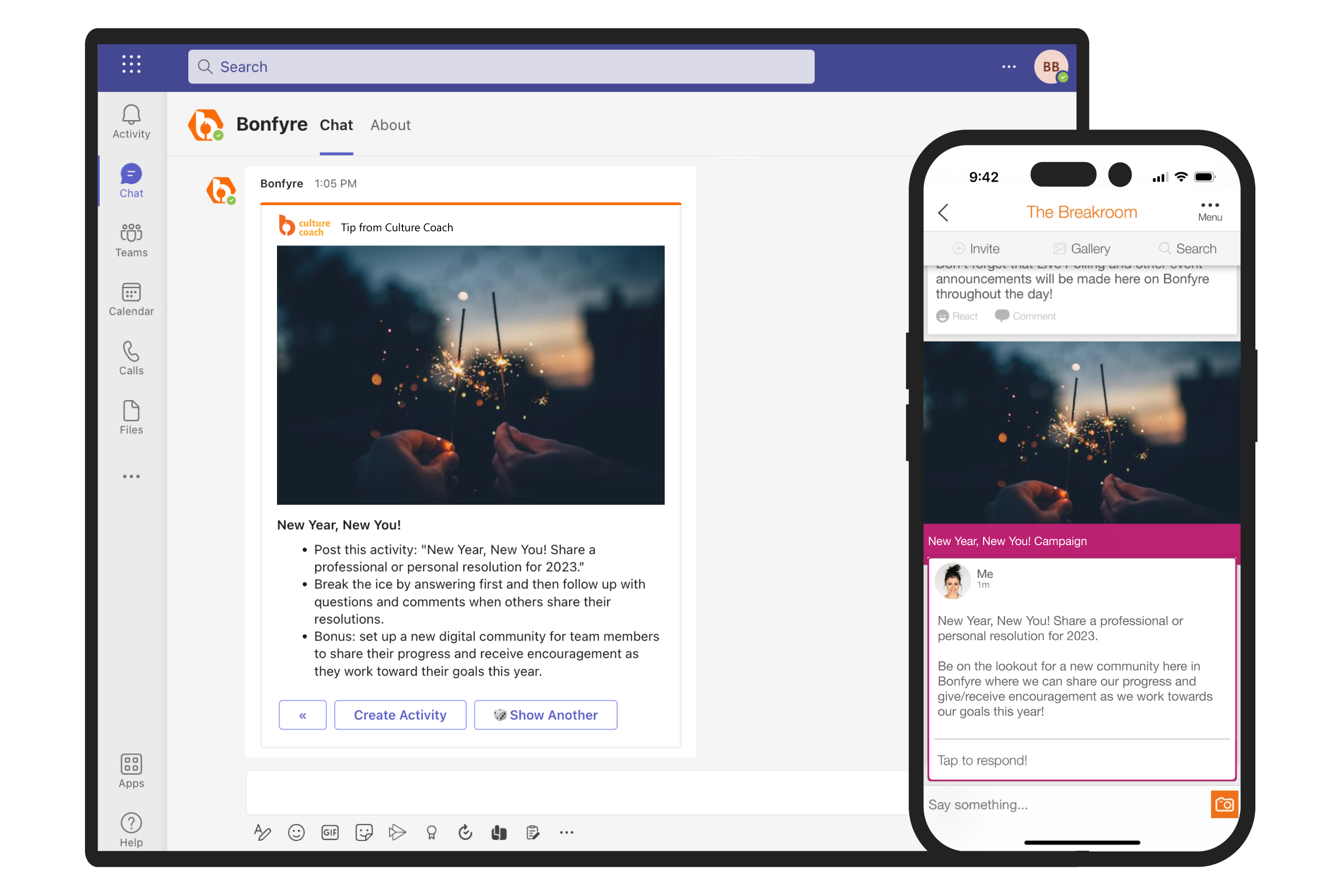
Task: Tap React under the phone post
Action: click(x=957, y=316)
